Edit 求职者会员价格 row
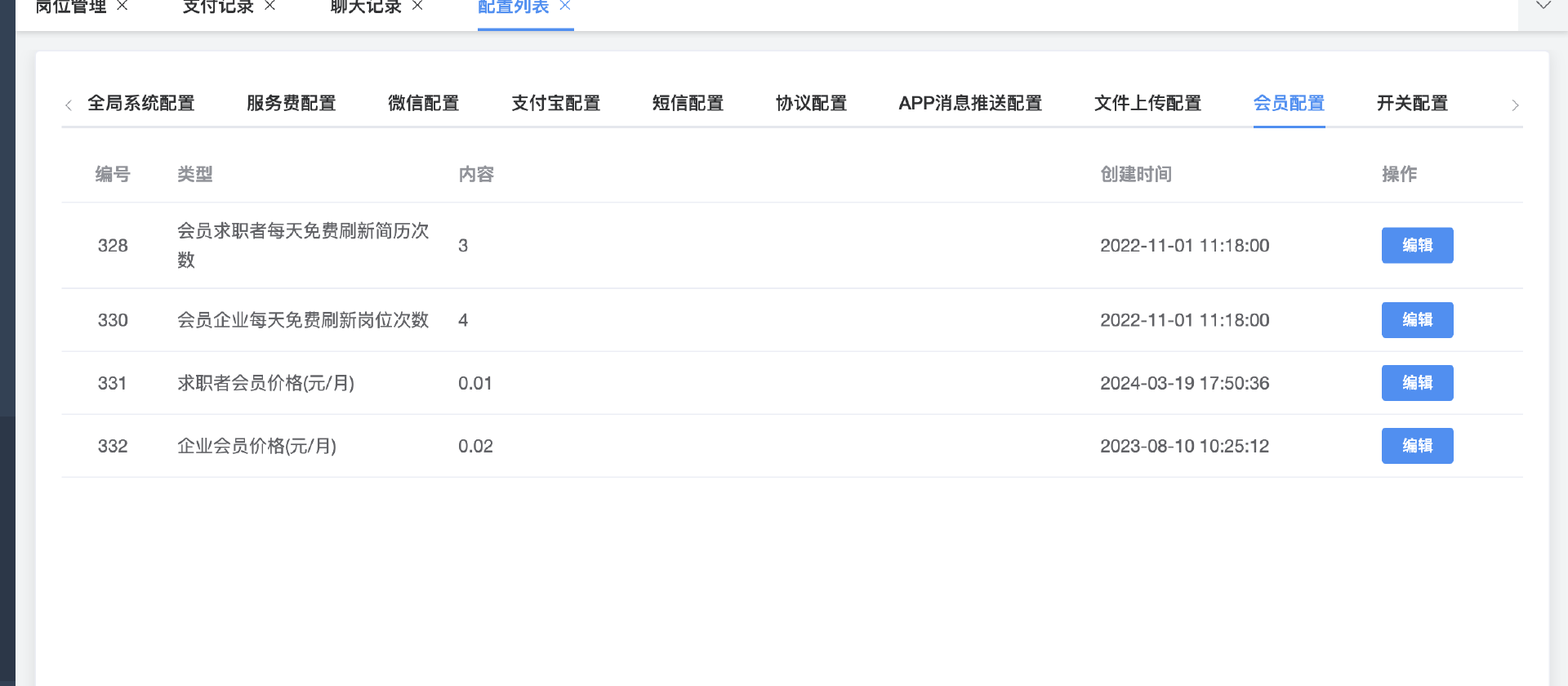 click(x=1417, y=383)
